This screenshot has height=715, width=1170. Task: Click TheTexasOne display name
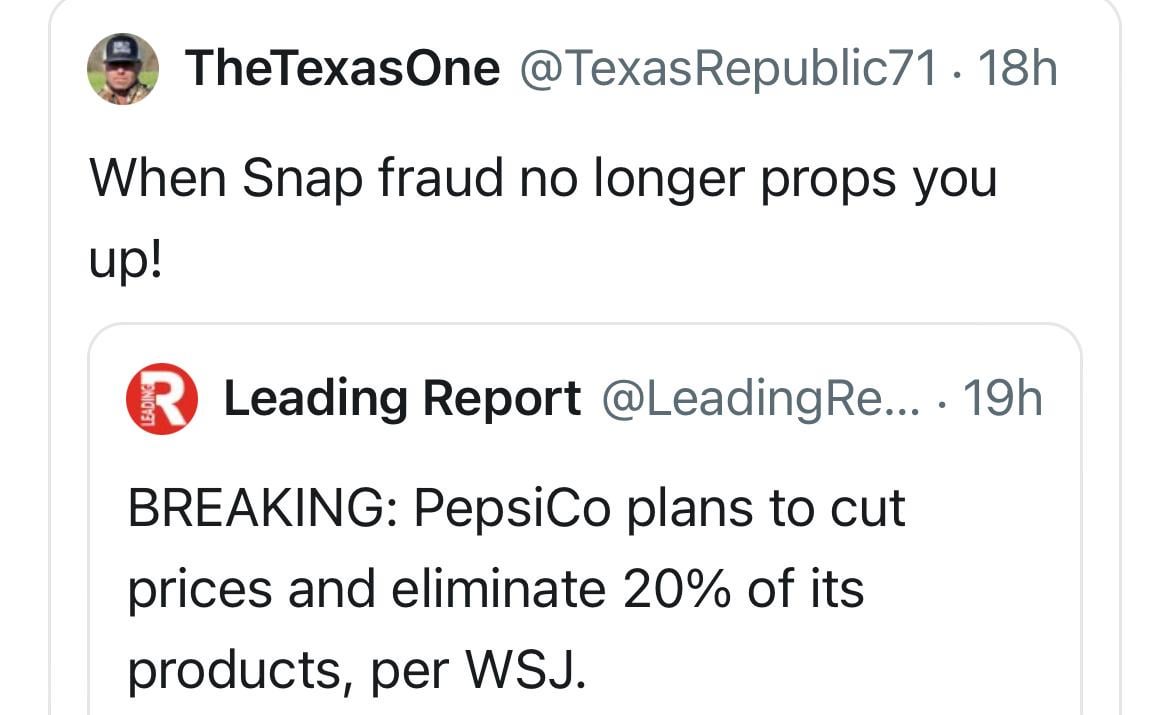[x=342, y=69]
